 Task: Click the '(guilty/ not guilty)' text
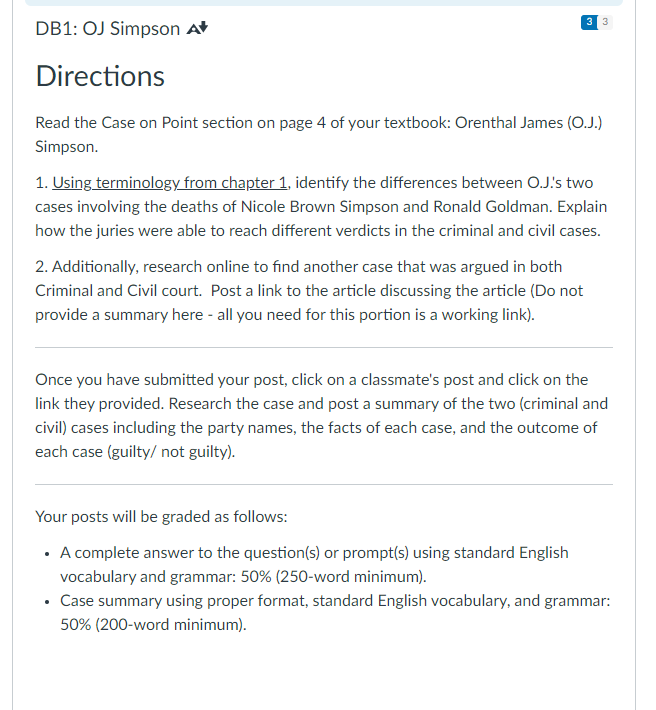tap(171, 451)
